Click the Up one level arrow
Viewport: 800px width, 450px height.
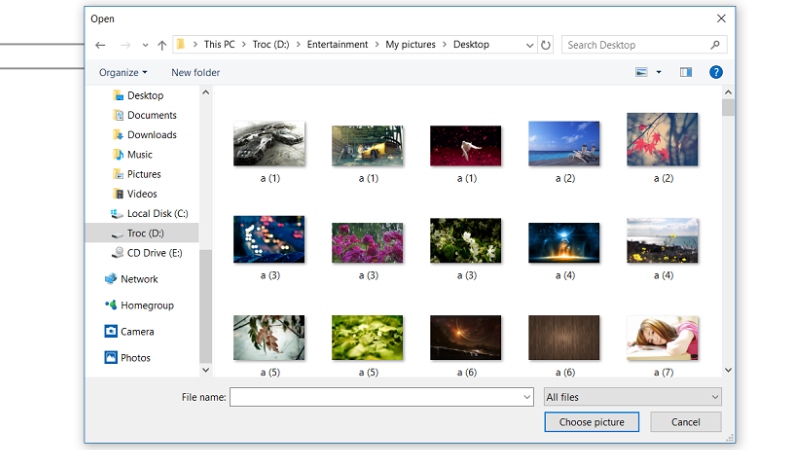click(x=162, y=45)
